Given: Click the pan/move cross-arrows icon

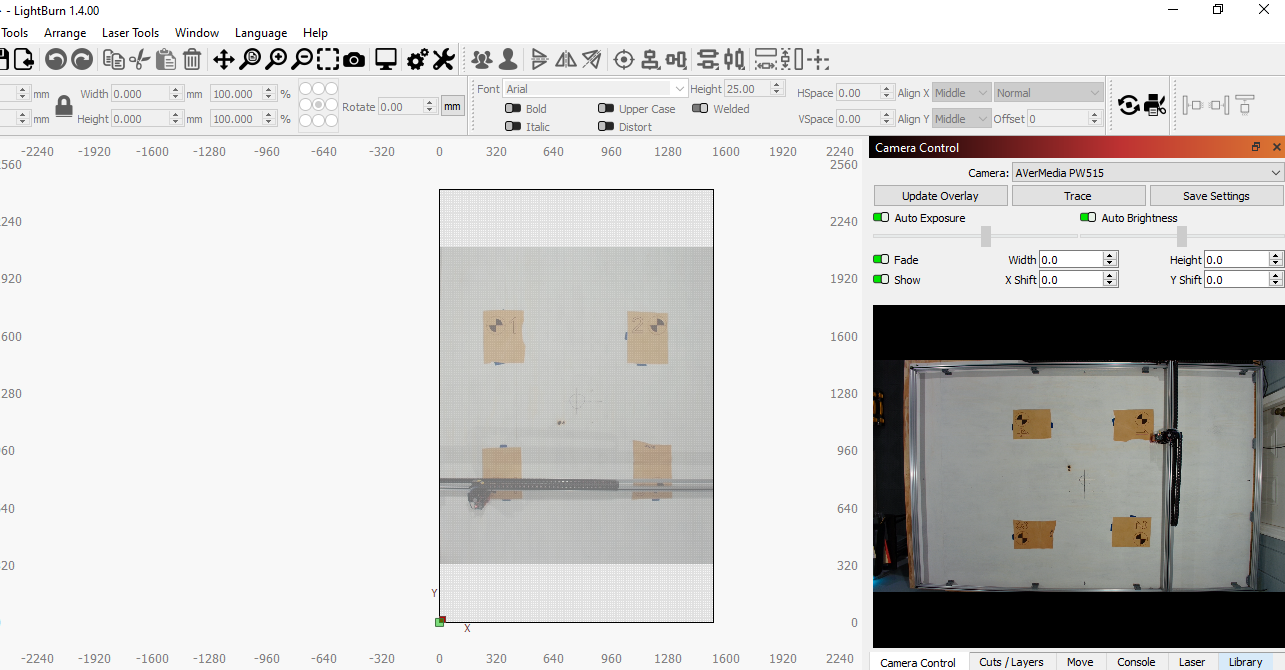Looking at the screenshot, I should [224, 60].
